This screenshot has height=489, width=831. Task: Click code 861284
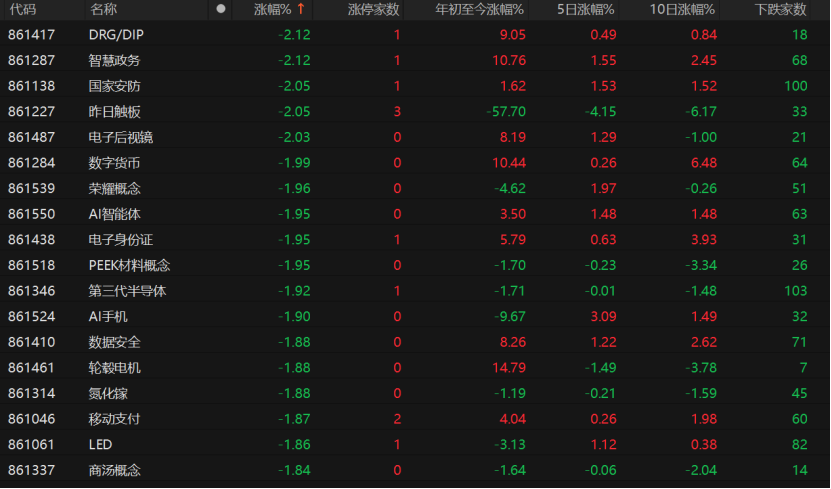point(31,163)
